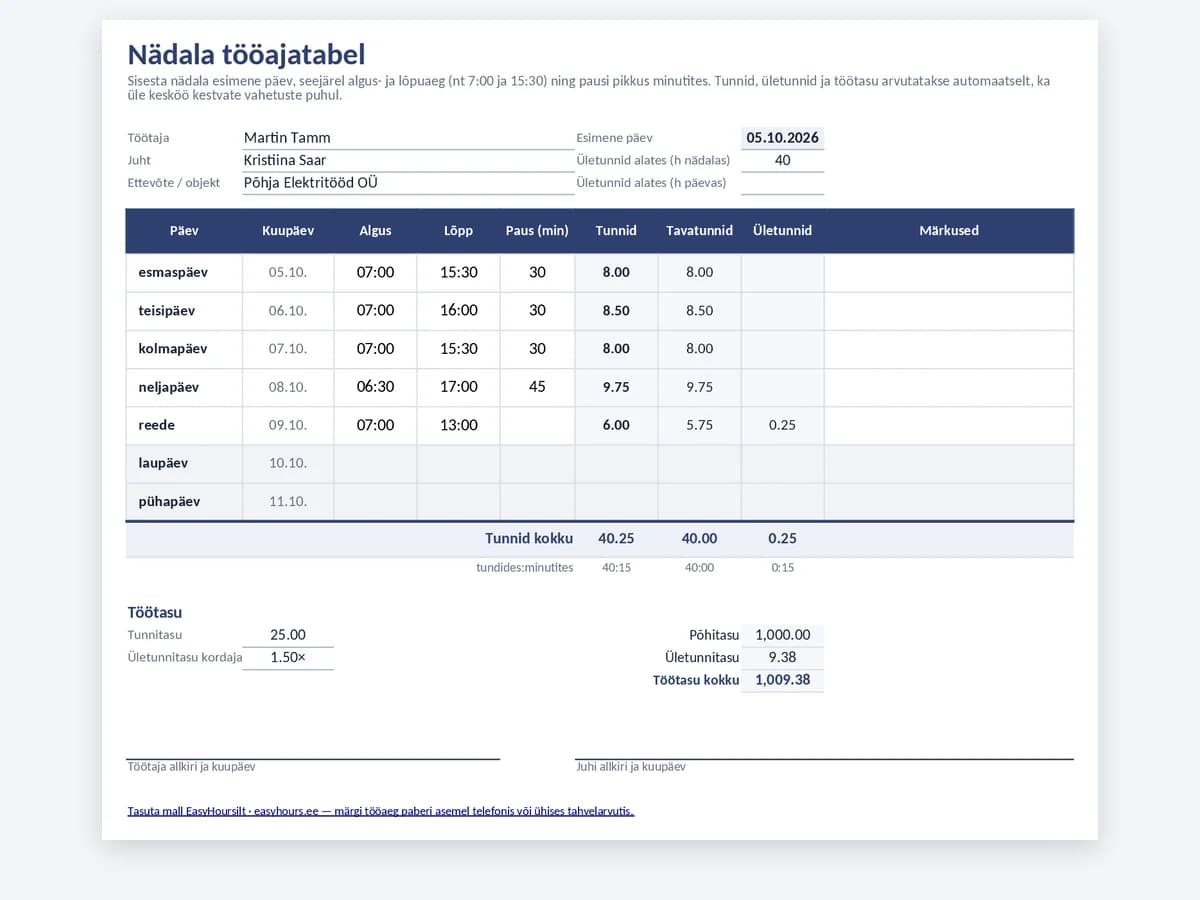Click the laupäev start time cell
This screenshot has height=900, width=1200.
click(x=376, y=463)
